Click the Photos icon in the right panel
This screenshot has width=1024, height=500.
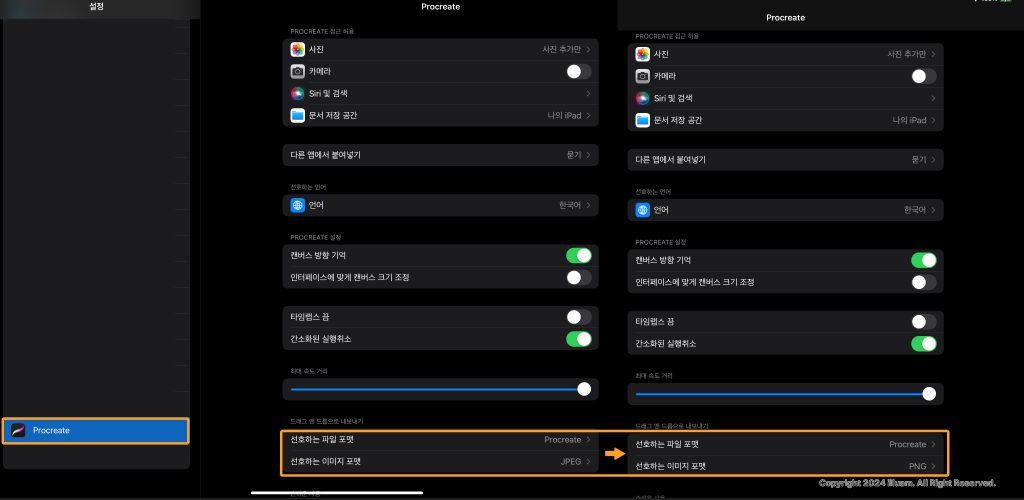tap(643, 54)
